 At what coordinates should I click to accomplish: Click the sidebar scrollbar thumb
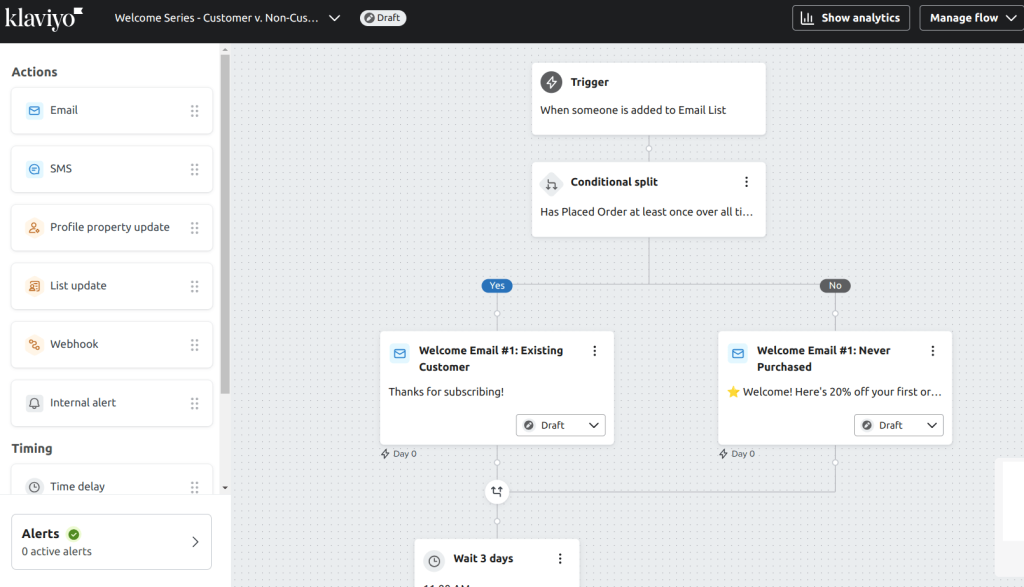tap(225, 224)
